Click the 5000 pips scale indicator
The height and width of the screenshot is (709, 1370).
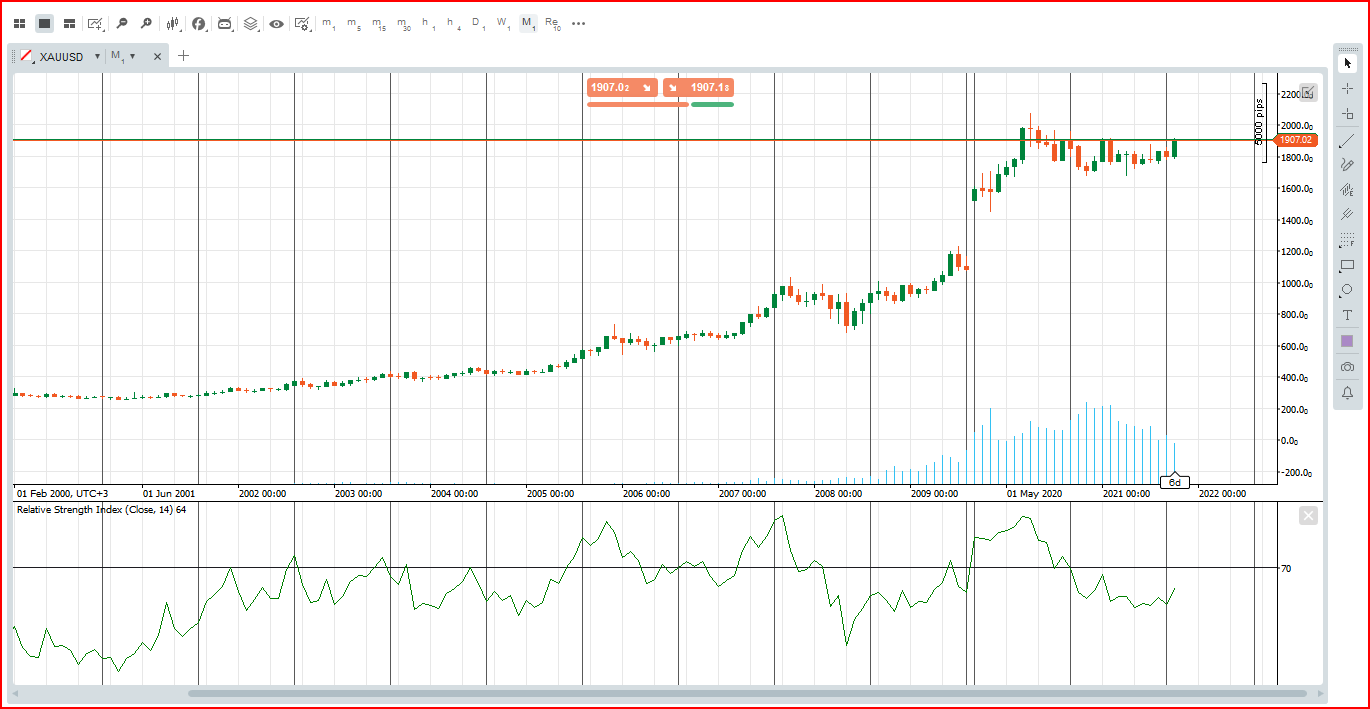click(x=1260, y=122)
